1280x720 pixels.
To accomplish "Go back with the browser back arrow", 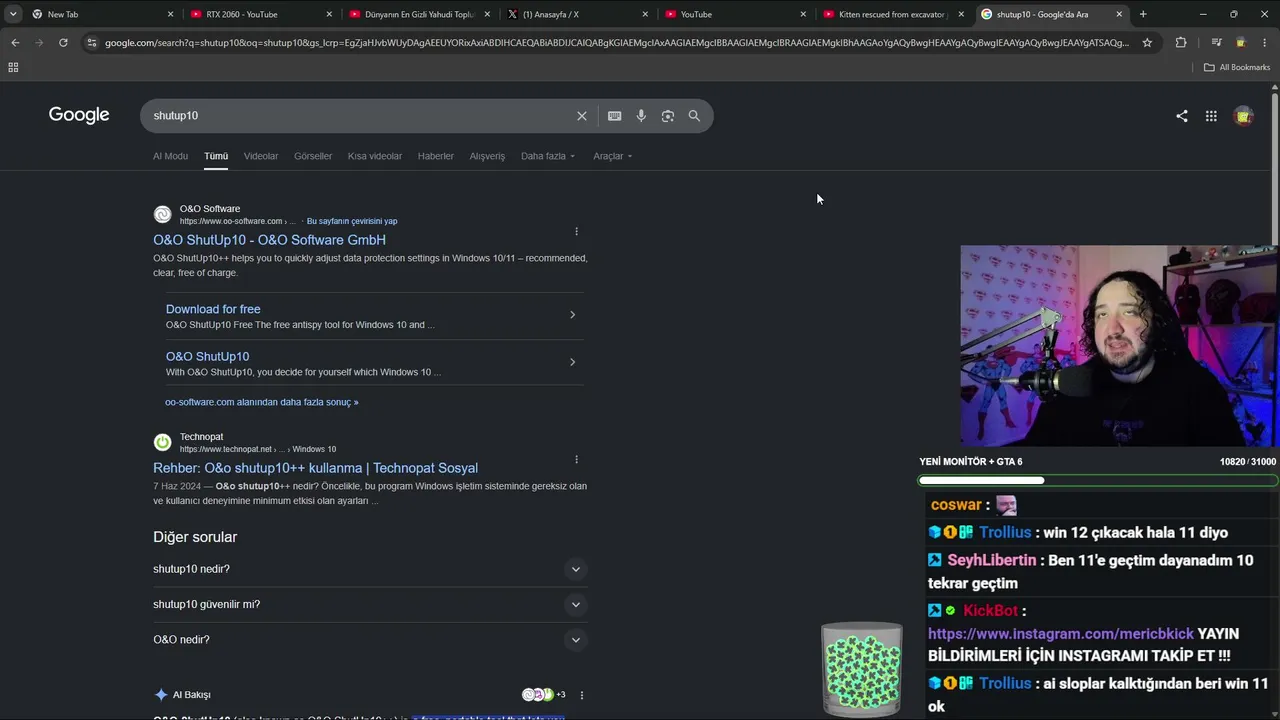I will click(x=15, y=42).
